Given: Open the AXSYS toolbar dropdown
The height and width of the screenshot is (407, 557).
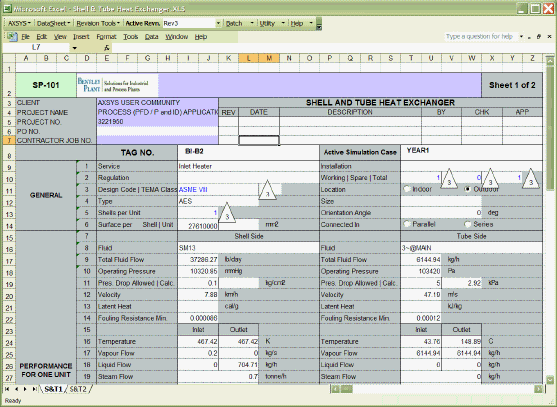Looking at the screenshot, I should 19,23.
